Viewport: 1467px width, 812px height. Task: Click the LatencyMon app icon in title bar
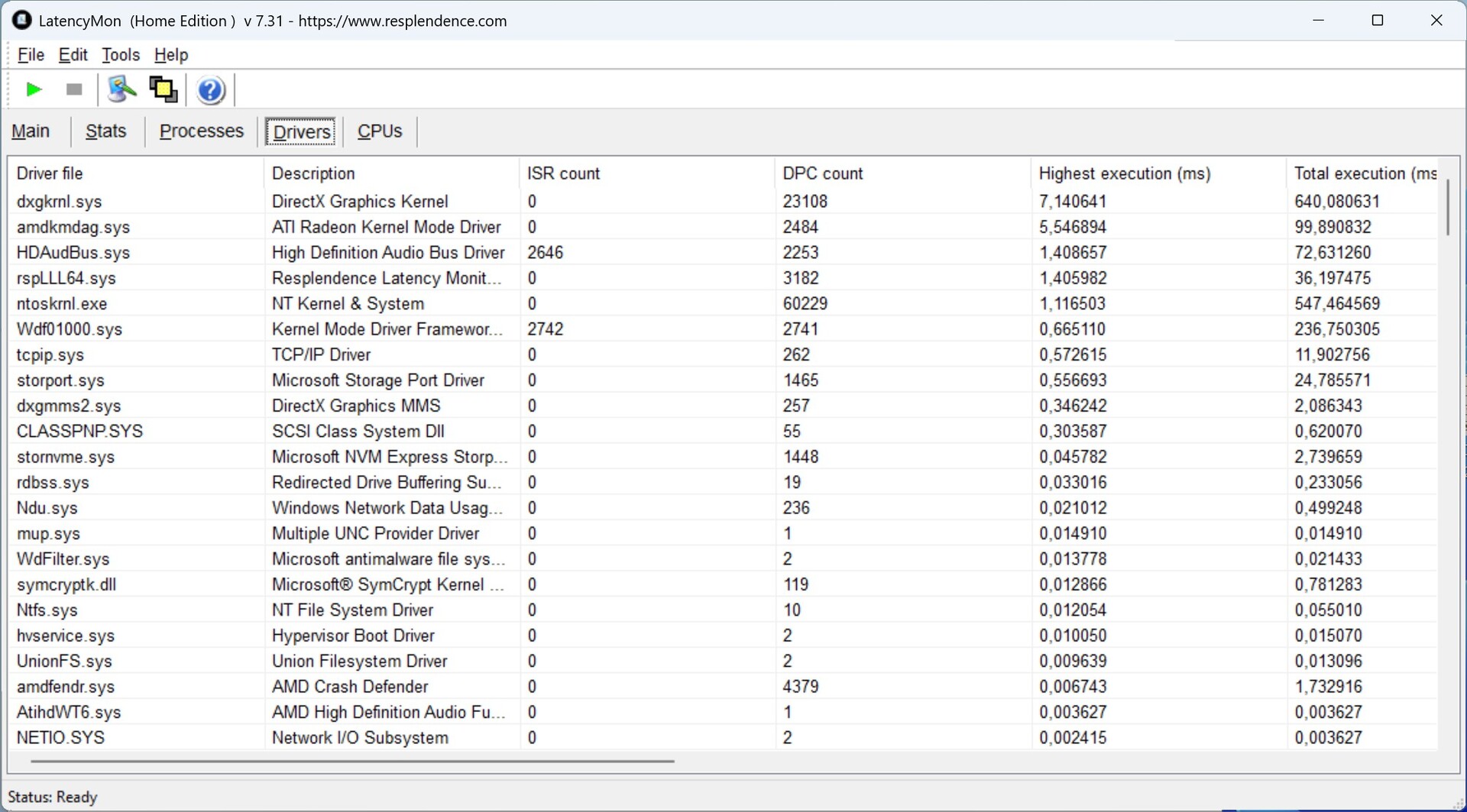pos(21,21)
